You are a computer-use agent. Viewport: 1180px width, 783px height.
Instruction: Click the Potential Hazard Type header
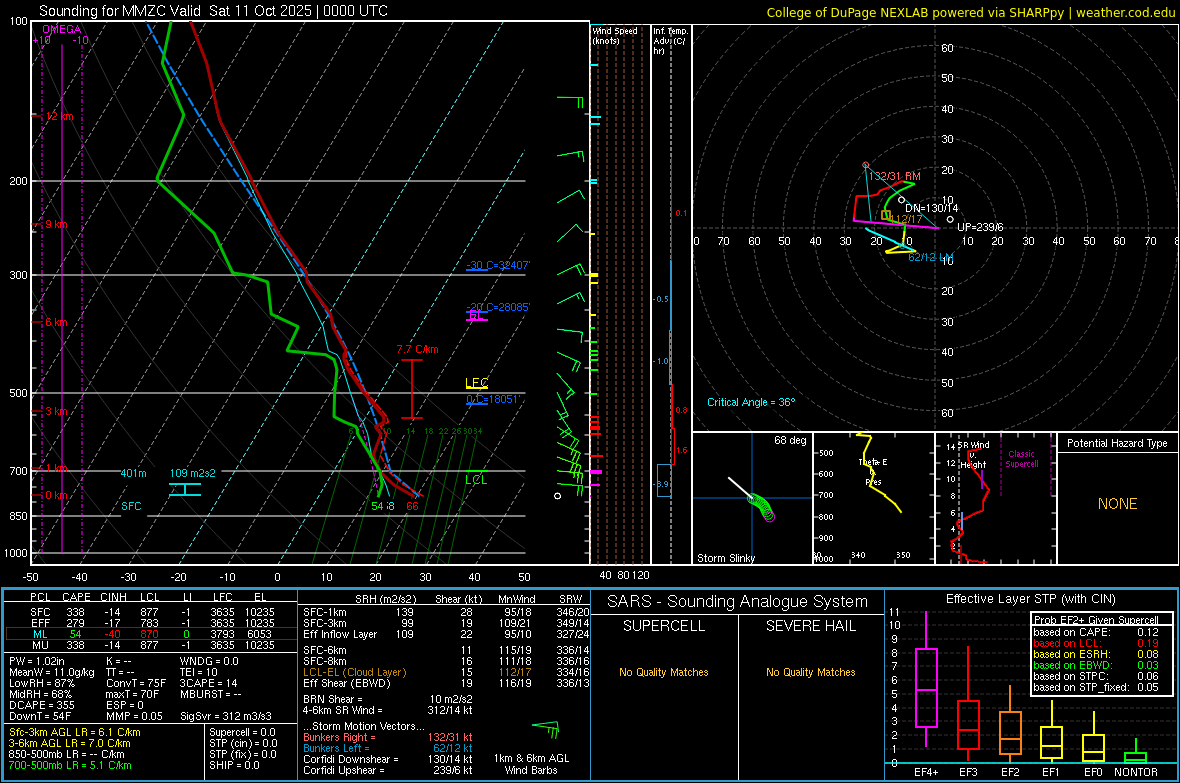[1117, 443]
